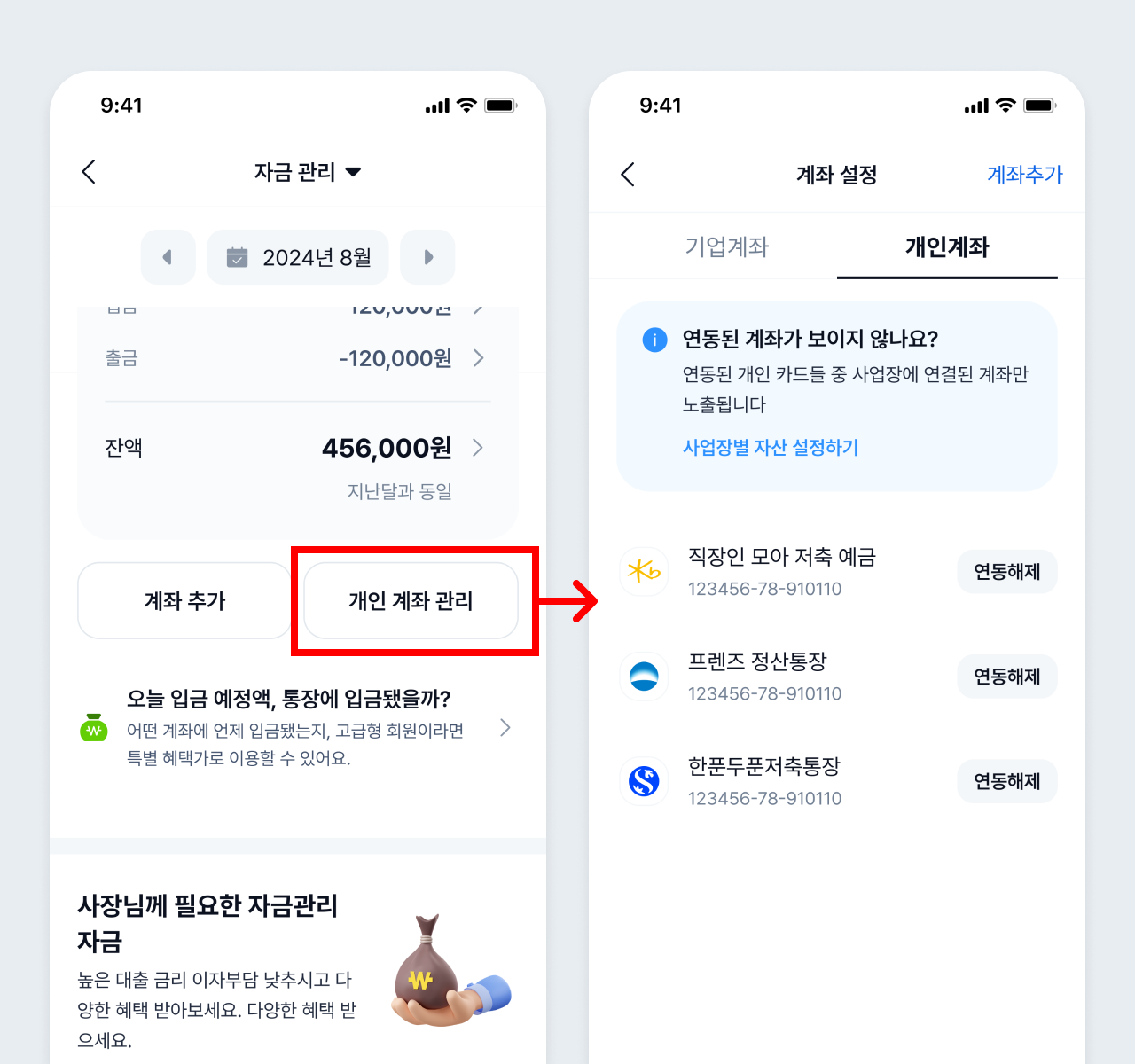Tap the 계좌 추가 button
The width and height of the screenshot is (1135, 1064).
click(184, 600)
